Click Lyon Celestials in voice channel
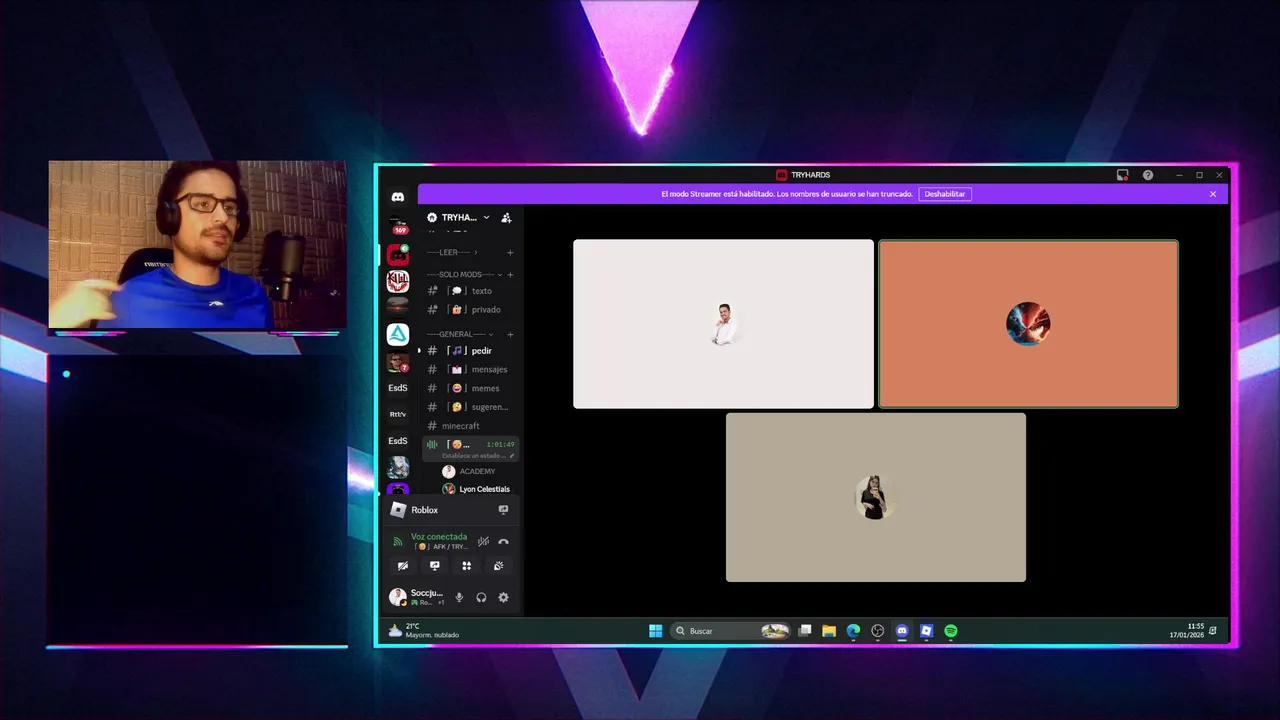 point(476,489)
